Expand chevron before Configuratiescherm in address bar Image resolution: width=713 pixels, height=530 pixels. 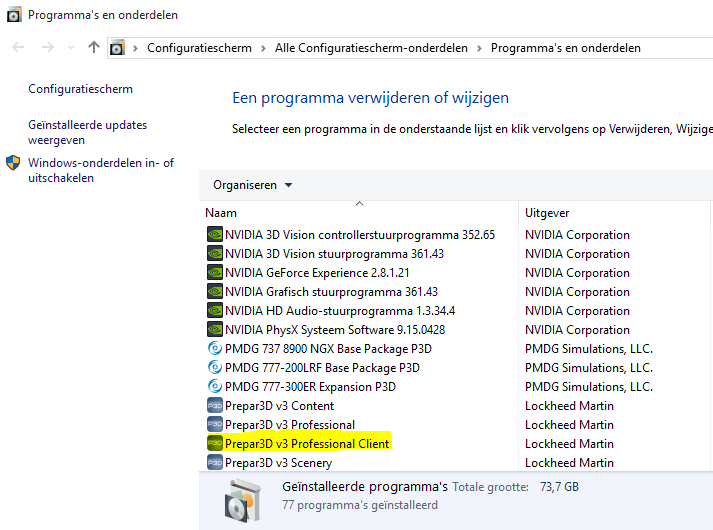135,48
